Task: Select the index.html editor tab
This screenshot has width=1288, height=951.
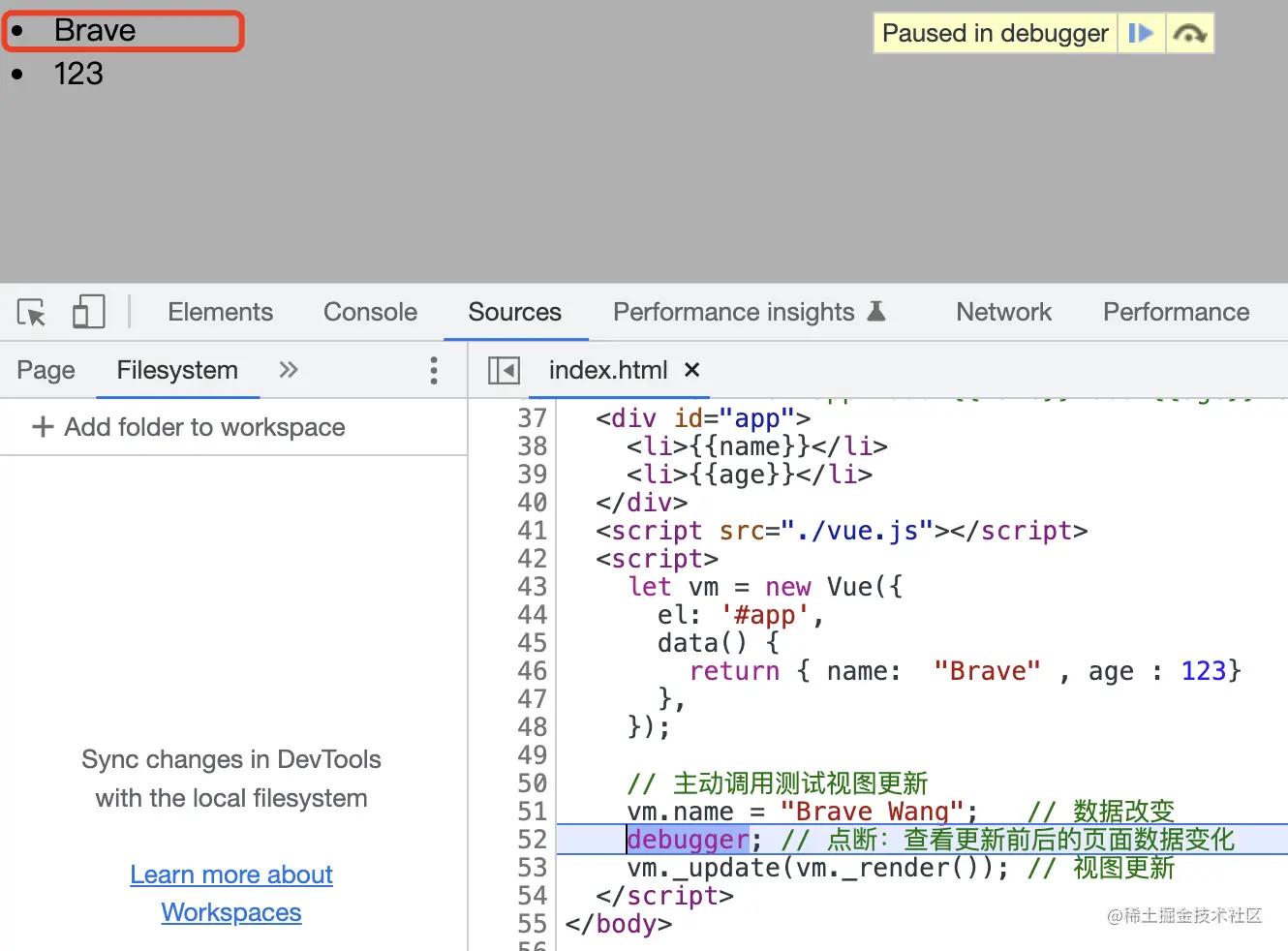Action: (x=607, y=370)
